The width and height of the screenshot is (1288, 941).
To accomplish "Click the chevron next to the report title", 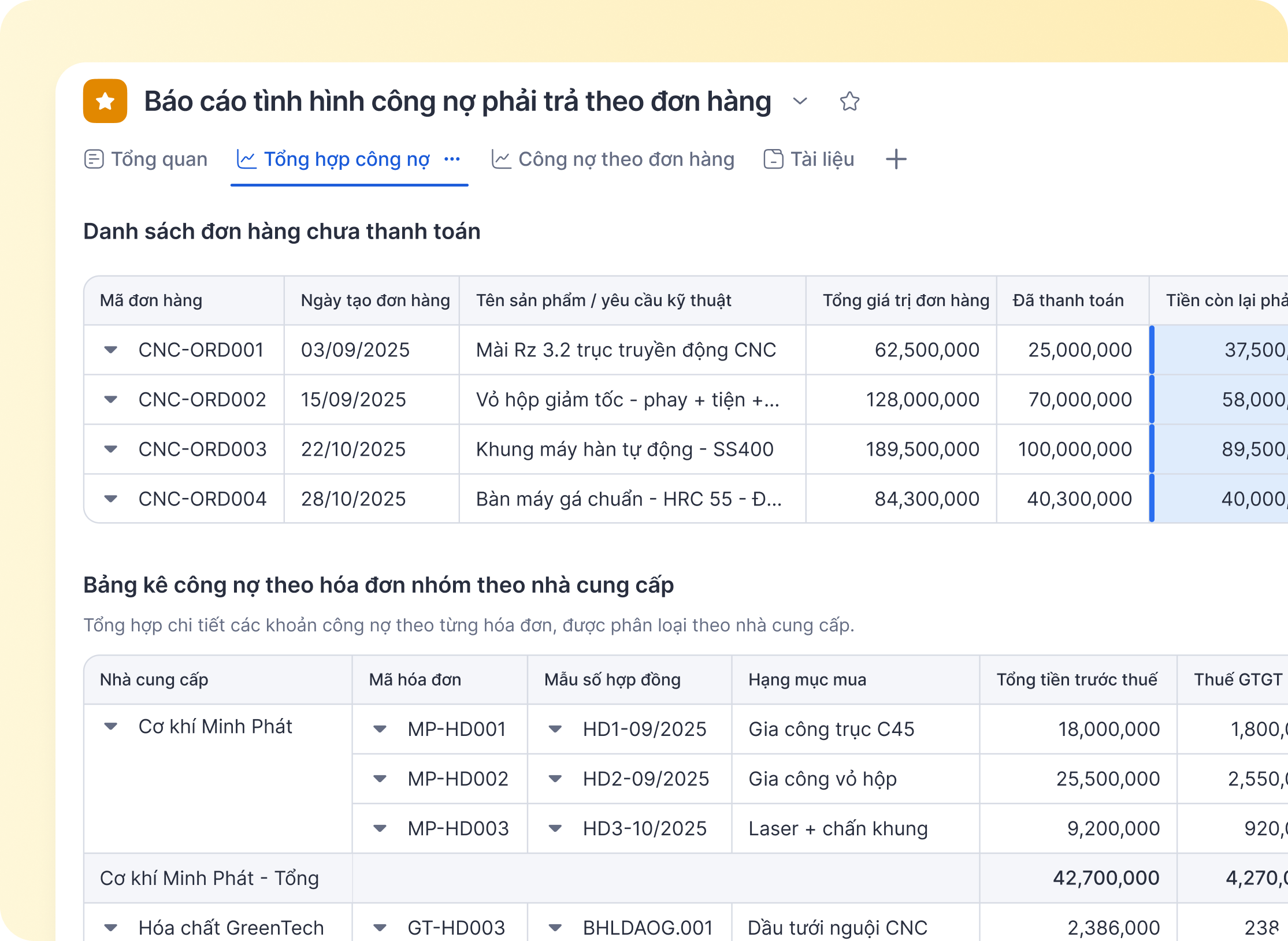I will [x=800, y=102].
